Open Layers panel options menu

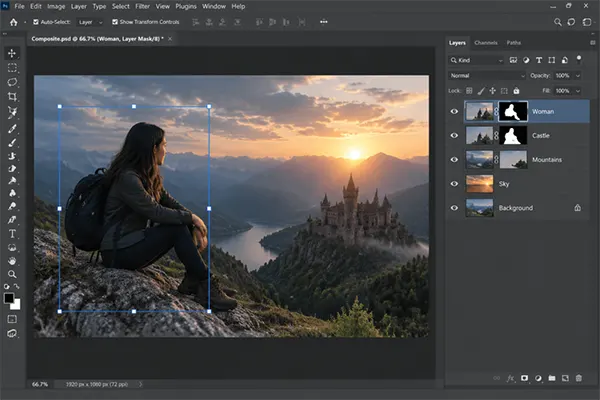592,42
